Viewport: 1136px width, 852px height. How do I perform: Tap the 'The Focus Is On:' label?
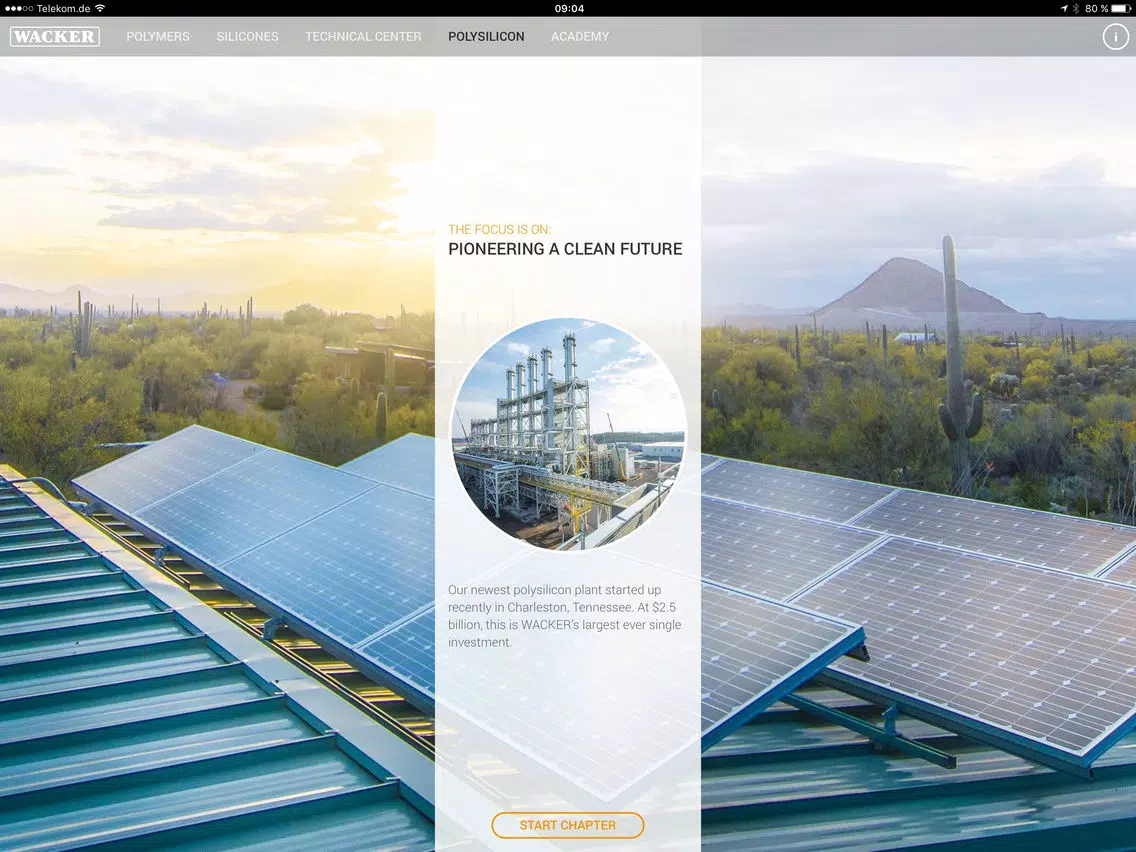(499, 230)
